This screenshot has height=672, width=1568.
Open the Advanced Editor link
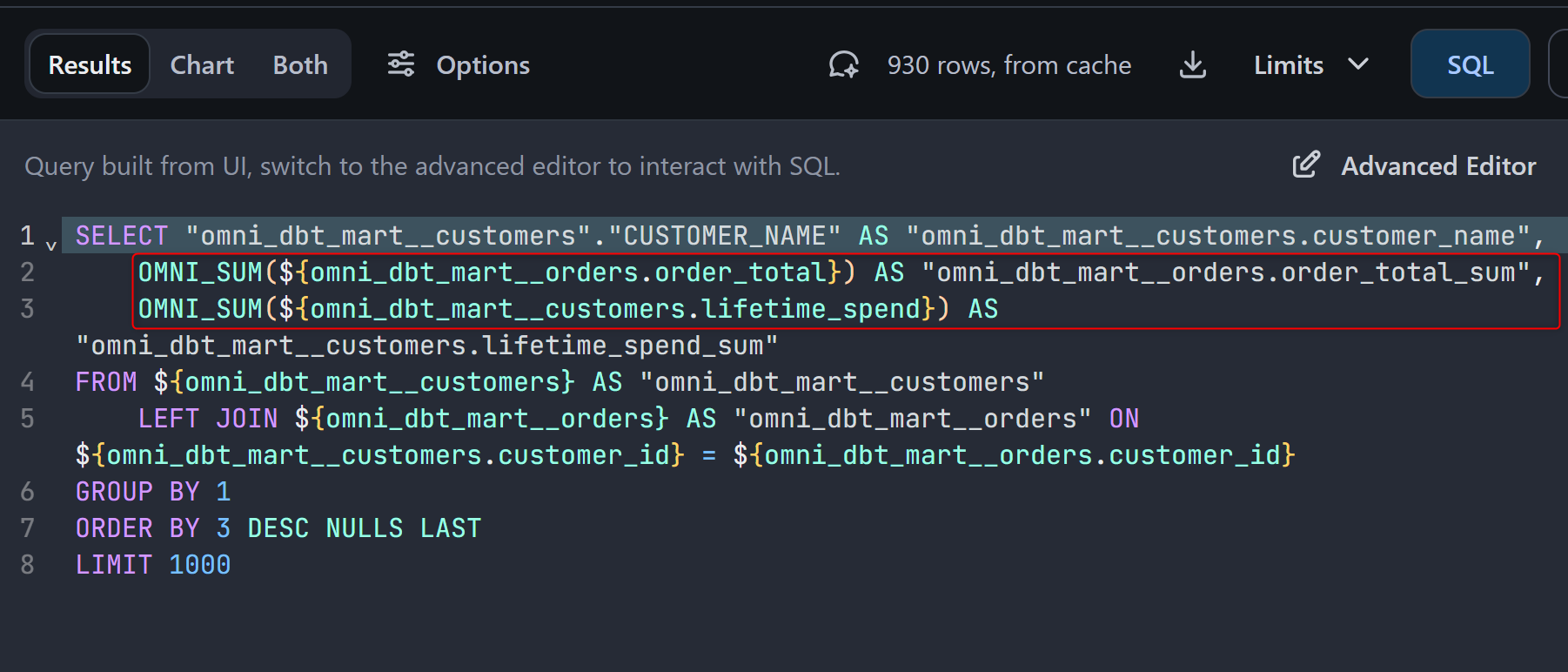click(1438, 165)
